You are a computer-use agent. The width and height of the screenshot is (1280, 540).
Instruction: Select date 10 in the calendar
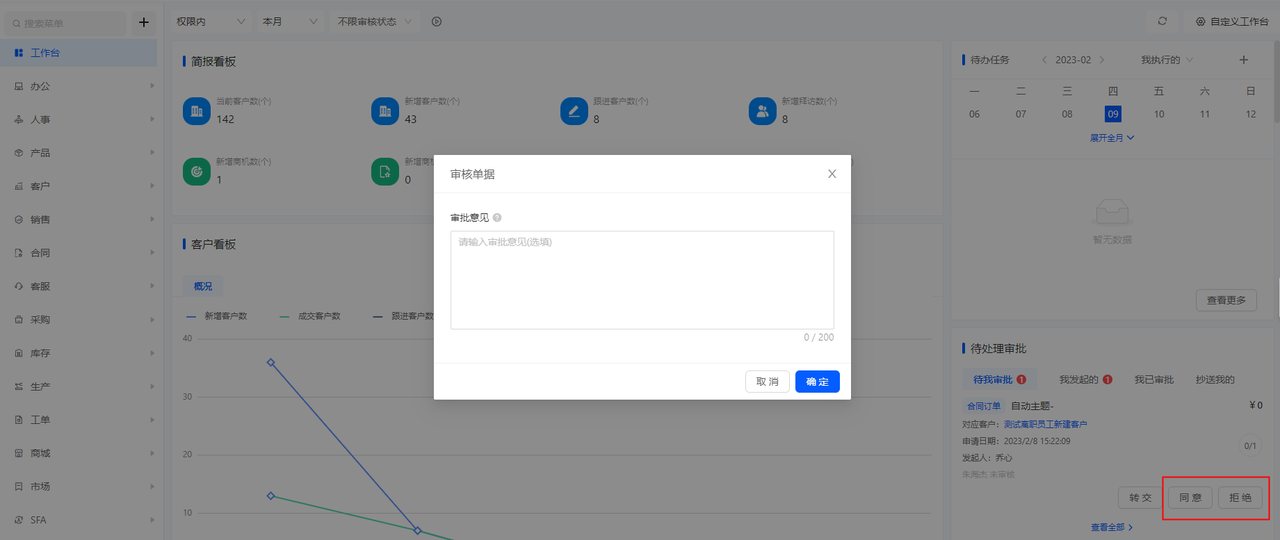point(1159,114)
